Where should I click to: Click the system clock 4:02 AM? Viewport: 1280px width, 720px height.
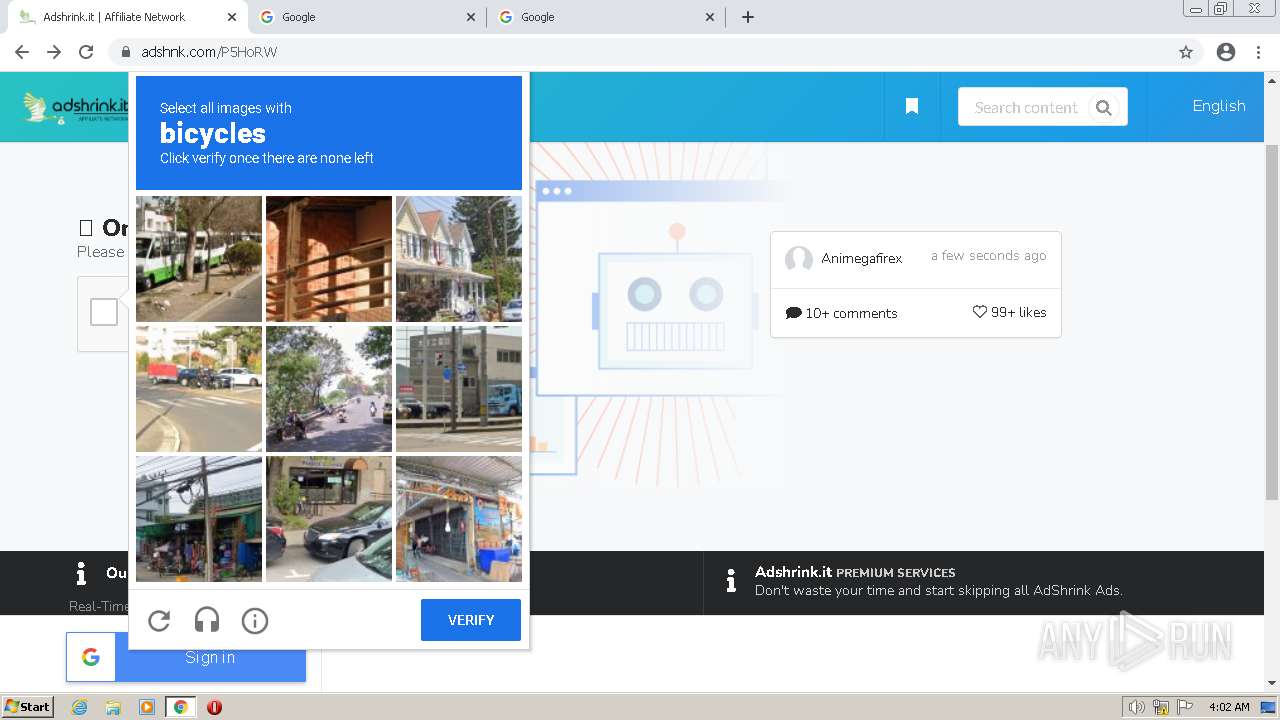point(1229,707)
